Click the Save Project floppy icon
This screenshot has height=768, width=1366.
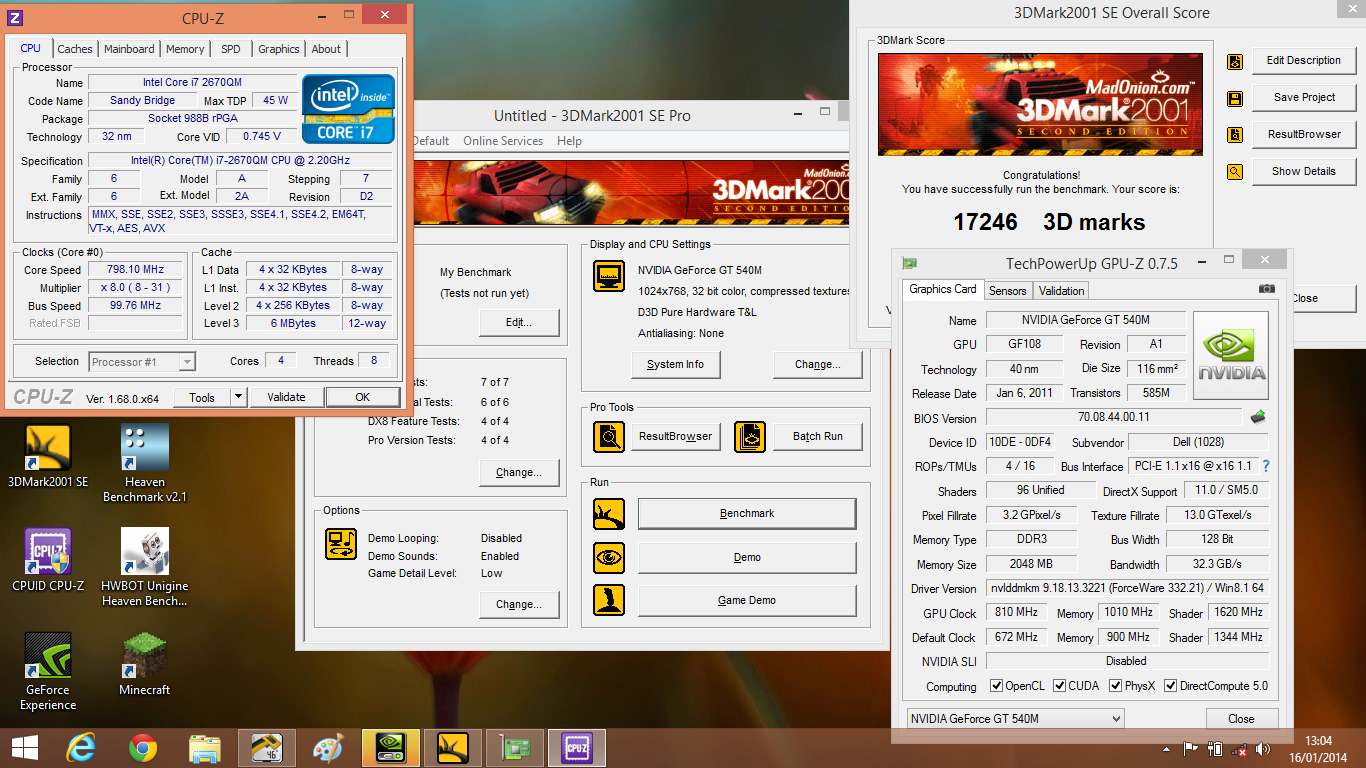(x=1235, y=99)
